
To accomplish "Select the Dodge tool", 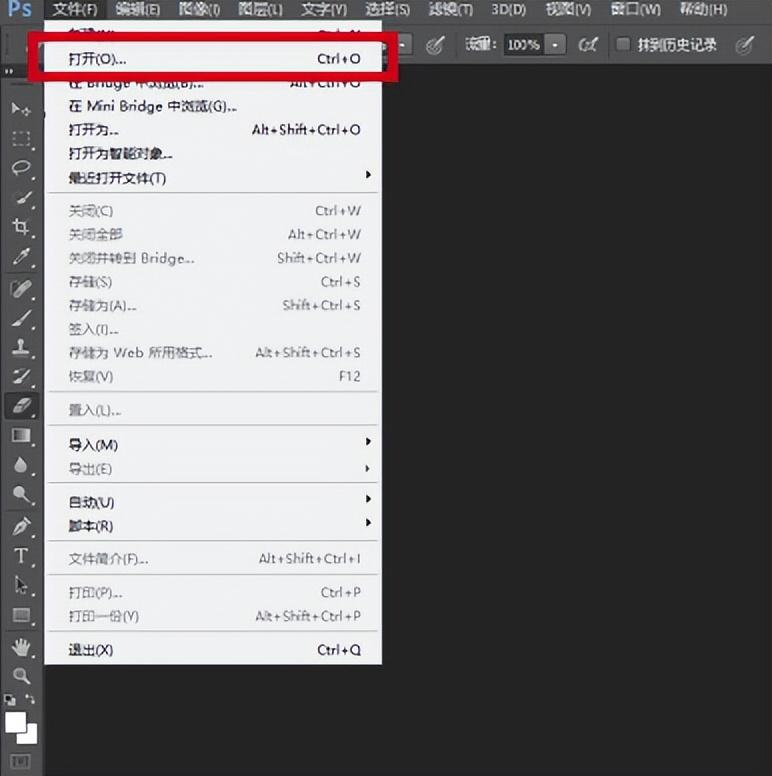I will (x=21, y=494).
